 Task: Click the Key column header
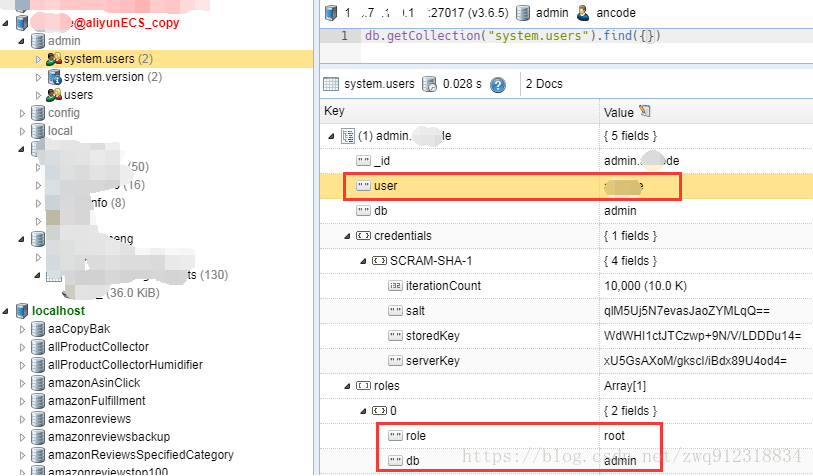coord(335,111)
